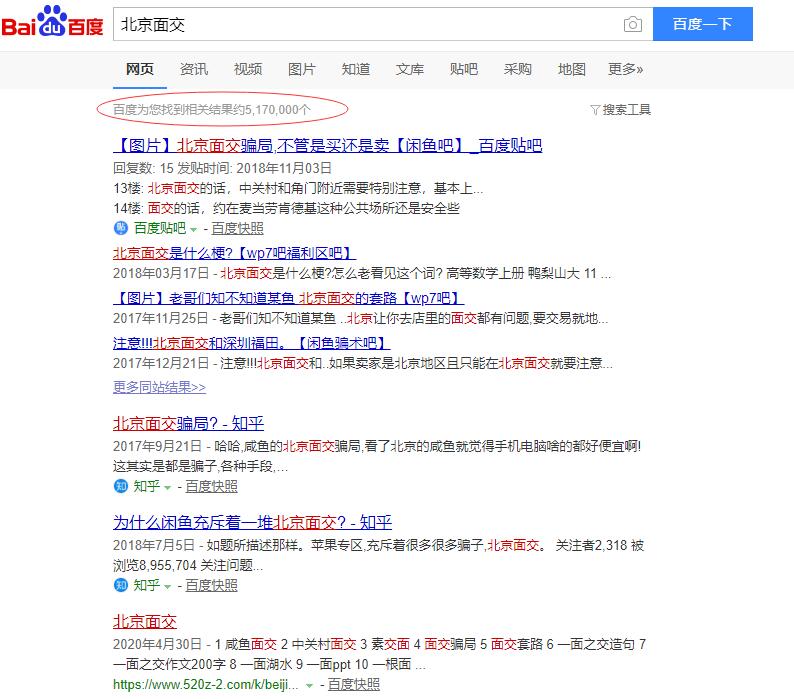Open 北京面交骗局,不管是买还是卖 result
This screenshot has width=794, height=699.
coord(328,146)
